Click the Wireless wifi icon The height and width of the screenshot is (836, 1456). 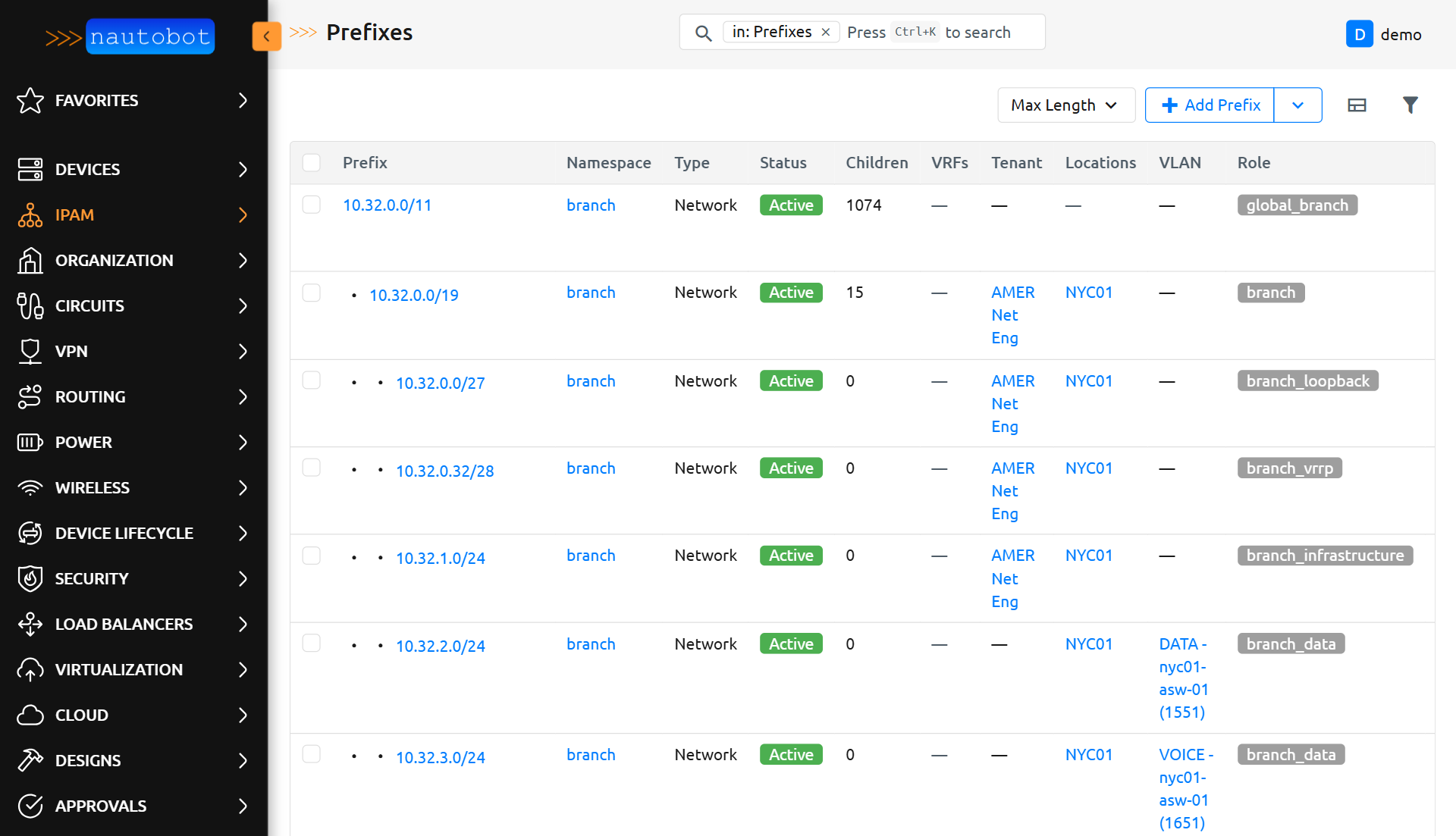pos(30,487)
